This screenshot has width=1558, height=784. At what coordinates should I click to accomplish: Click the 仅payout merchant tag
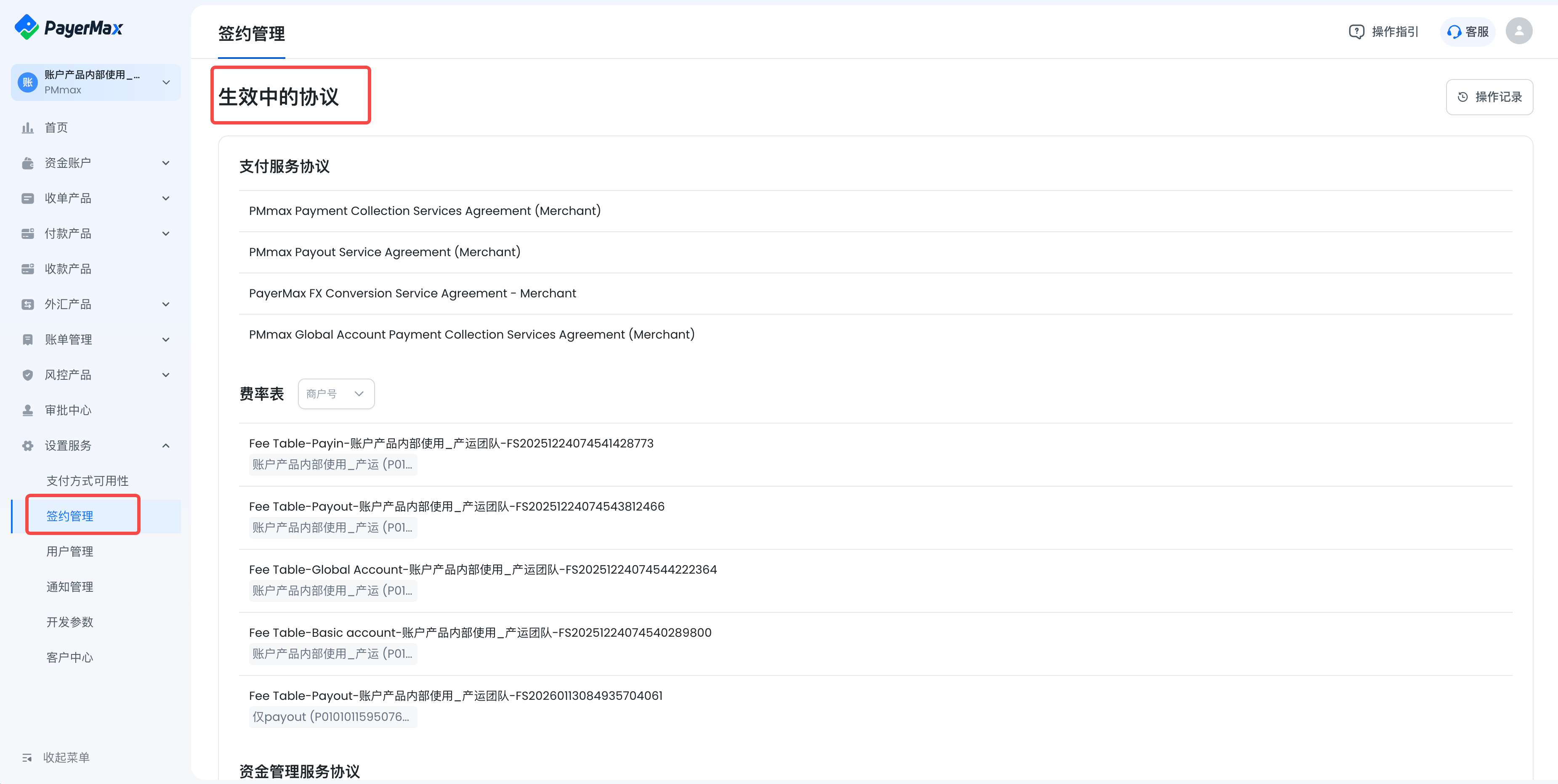(x=332, y=717)
